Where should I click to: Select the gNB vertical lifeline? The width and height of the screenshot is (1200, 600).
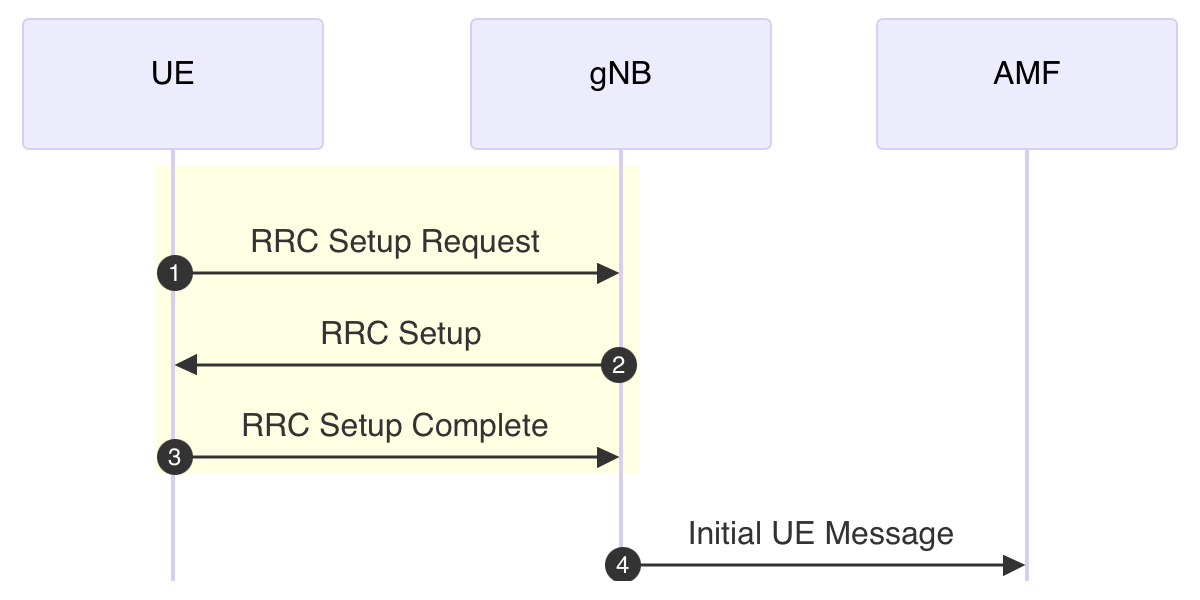click(621, 500)
